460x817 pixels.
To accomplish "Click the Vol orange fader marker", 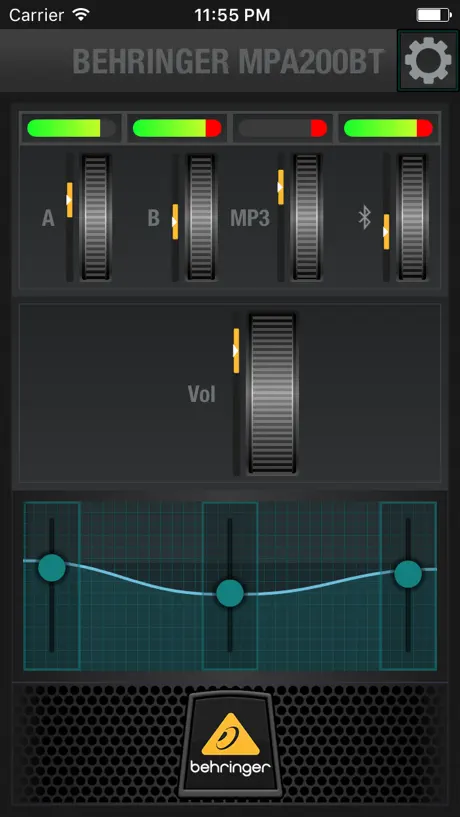I will click(236, 351).
